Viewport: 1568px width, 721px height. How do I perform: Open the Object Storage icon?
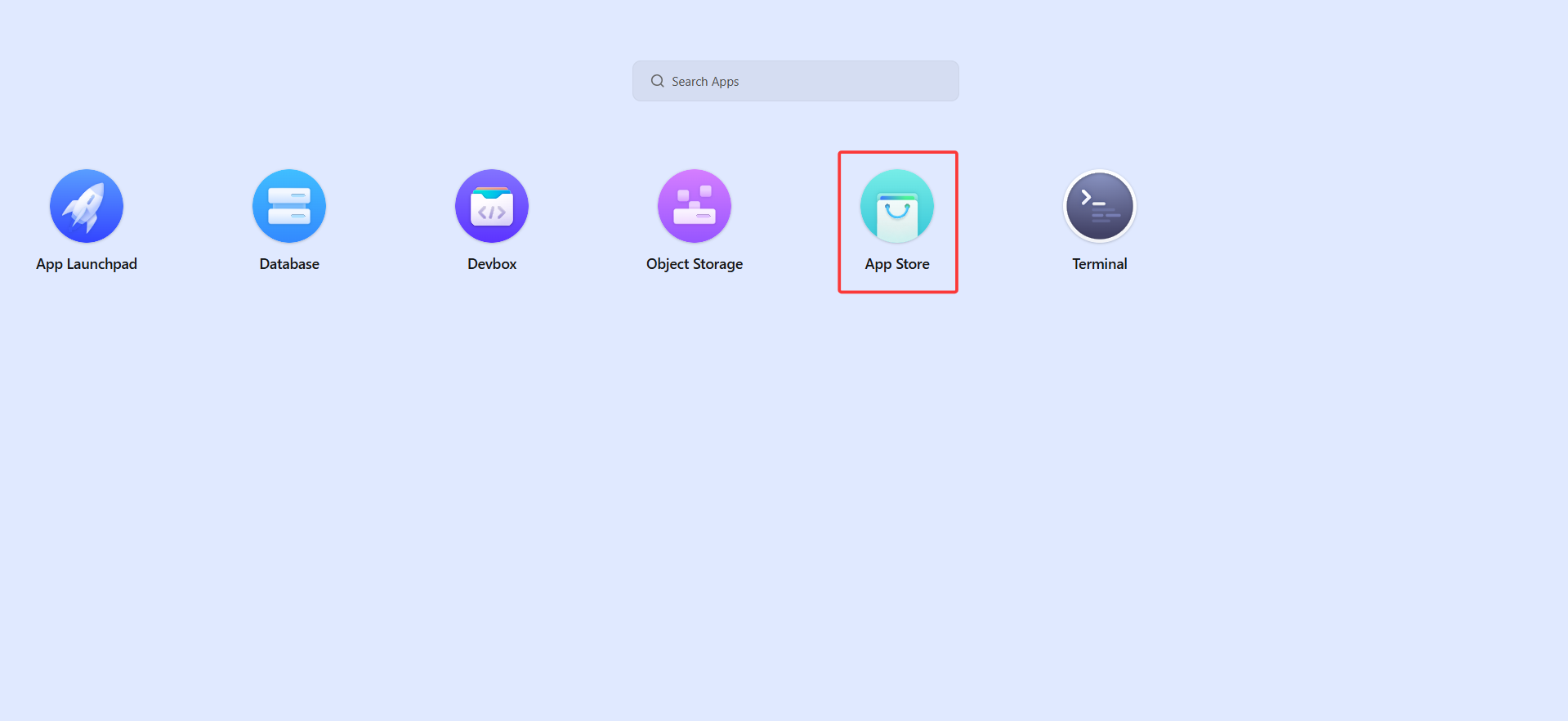tap(695, 206)
